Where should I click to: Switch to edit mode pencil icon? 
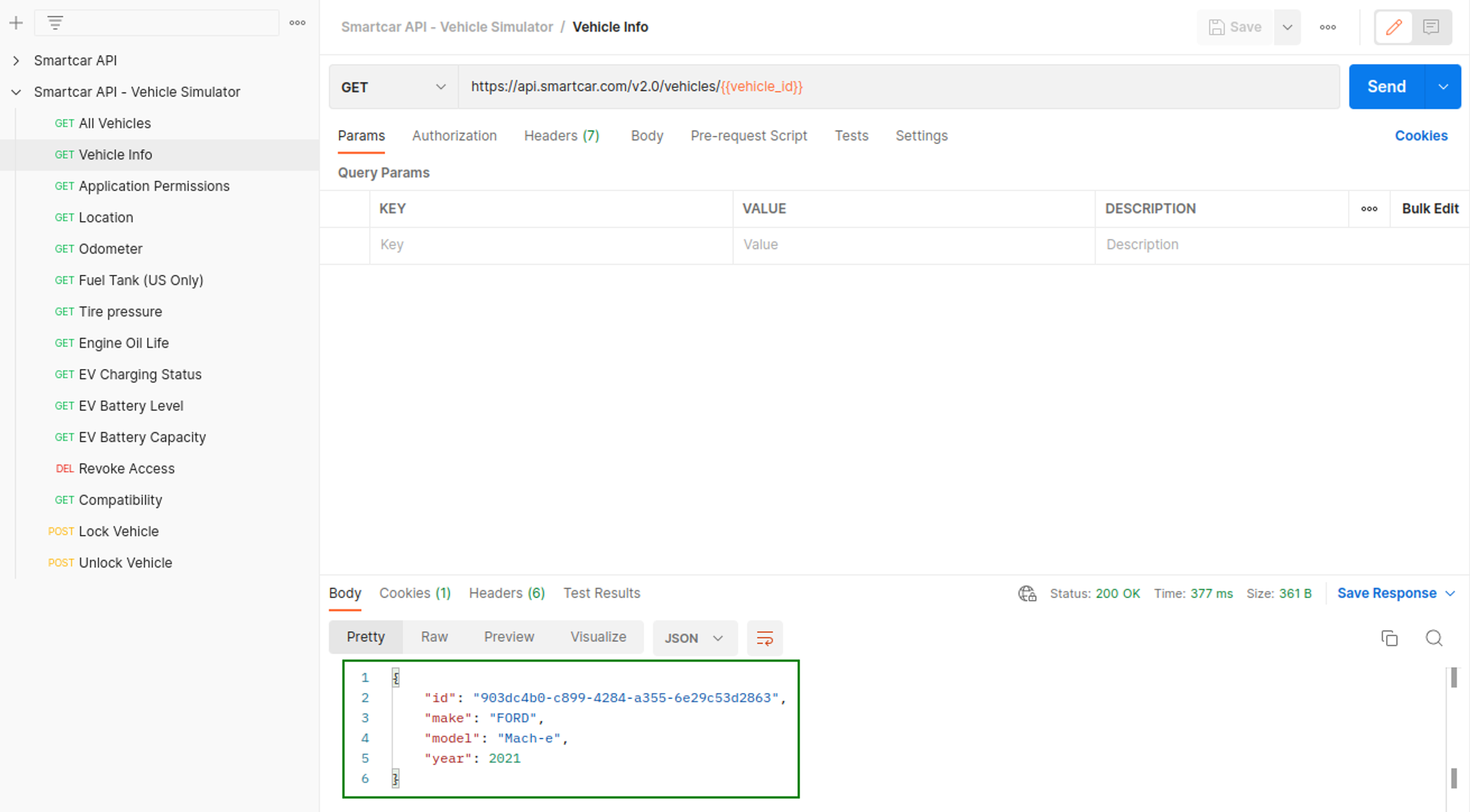pos(1394,27)
